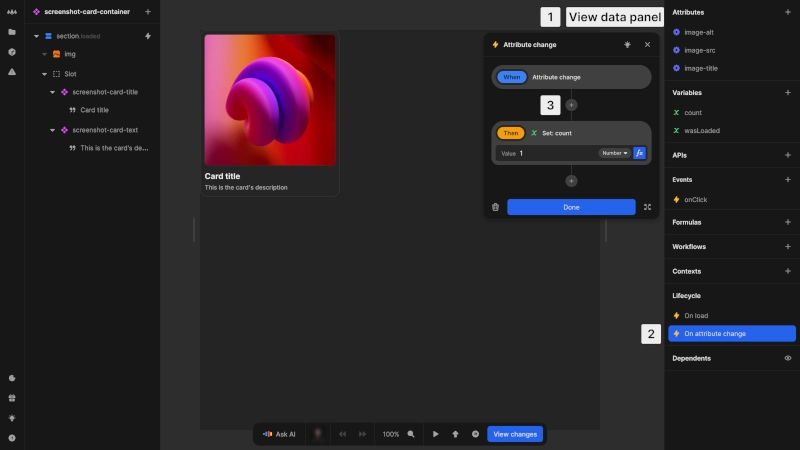Add a new context
This screenshot has width=800, height=450.
(787, 271)
